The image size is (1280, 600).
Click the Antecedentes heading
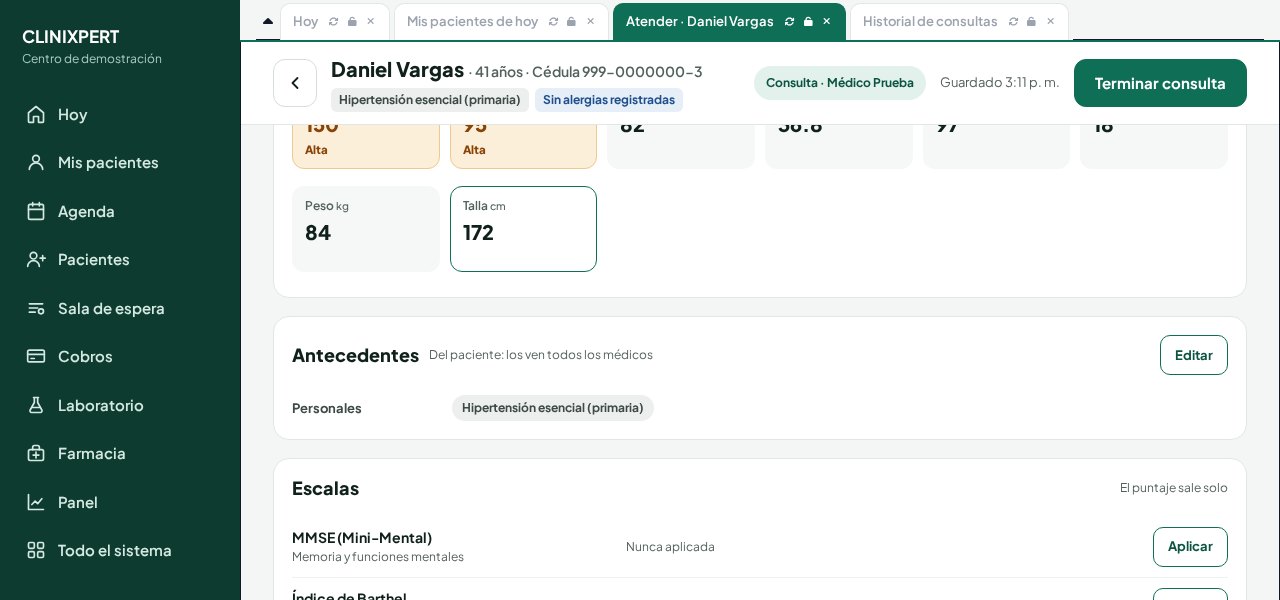355,355
